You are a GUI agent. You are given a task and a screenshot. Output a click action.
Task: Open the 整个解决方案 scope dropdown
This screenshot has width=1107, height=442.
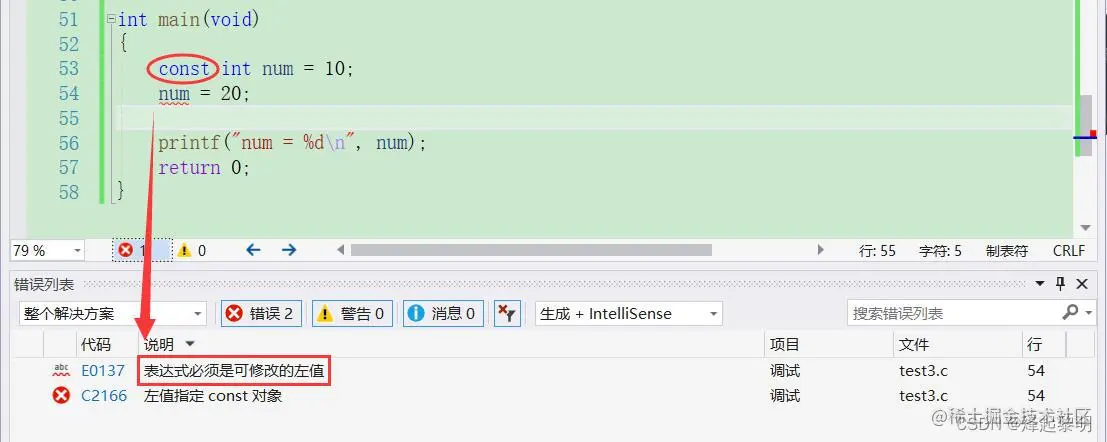113,313
